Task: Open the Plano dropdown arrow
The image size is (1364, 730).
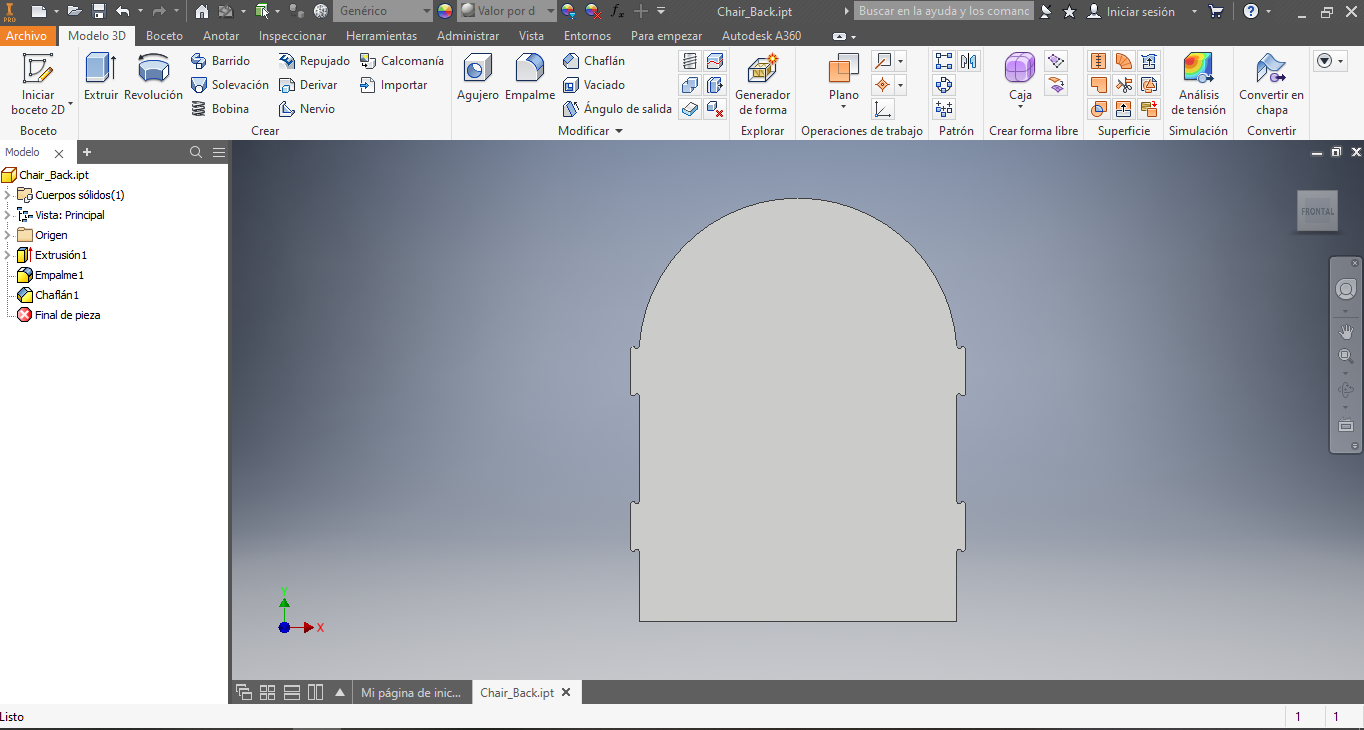Action: point(844,108)
